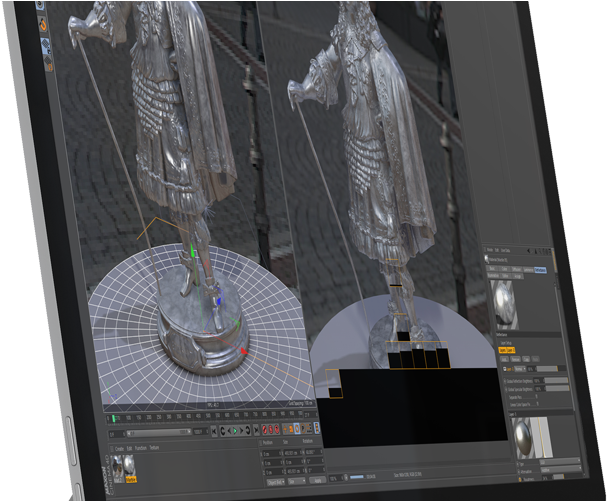Click the Size X coordinate field

coord(292,453)
